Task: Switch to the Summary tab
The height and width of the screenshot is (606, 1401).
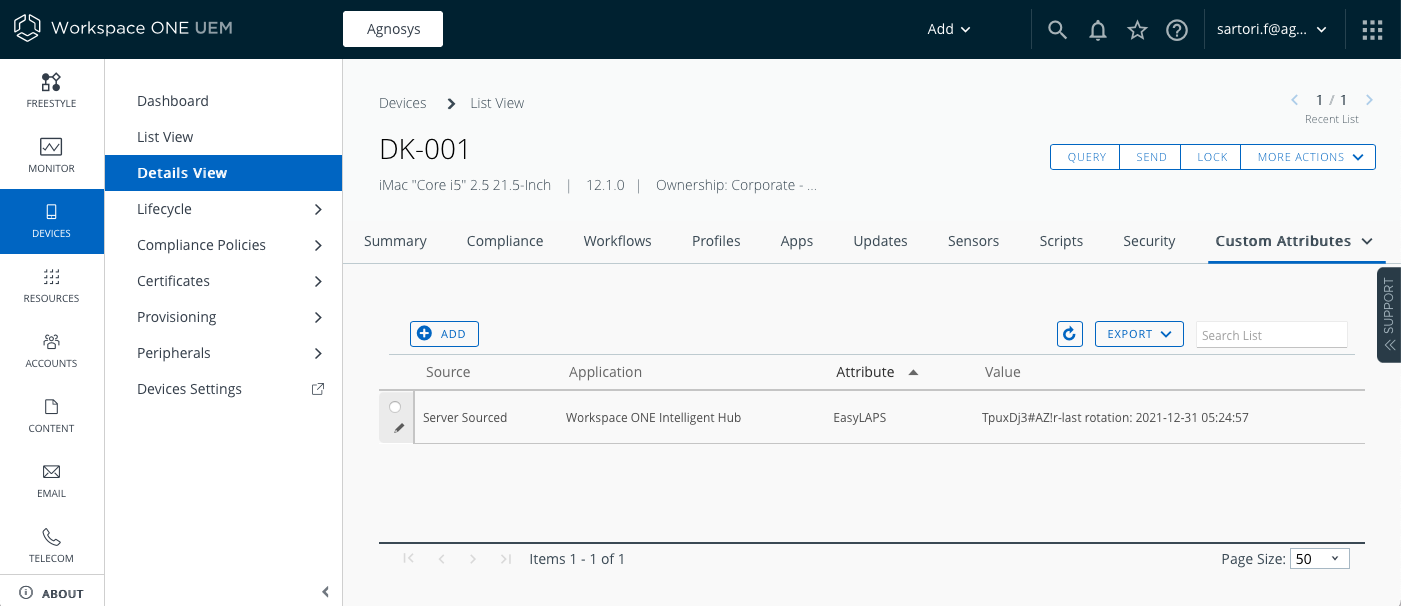Action: click(395, 241)
